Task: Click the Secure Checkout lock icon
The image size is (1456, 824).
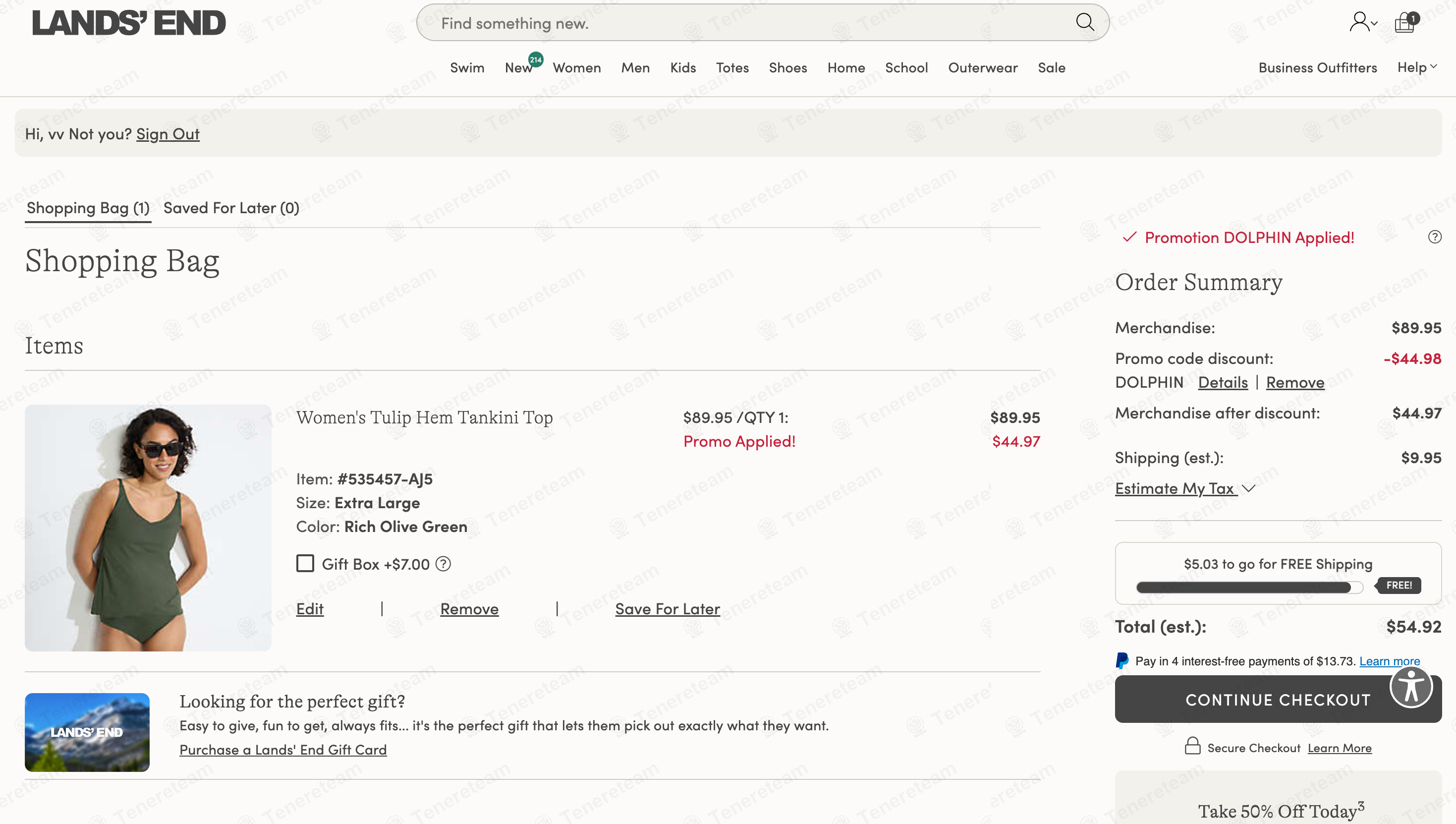Action: point(1192,747)
